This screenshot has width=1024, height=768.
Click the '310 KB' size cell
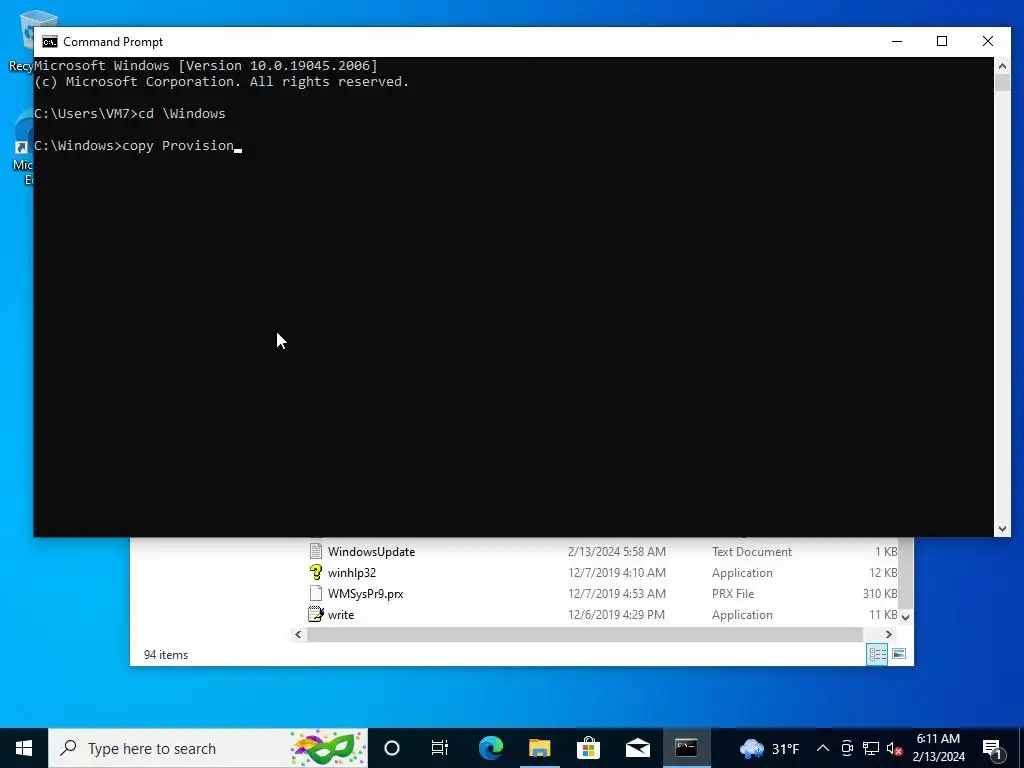coord(880,594)
